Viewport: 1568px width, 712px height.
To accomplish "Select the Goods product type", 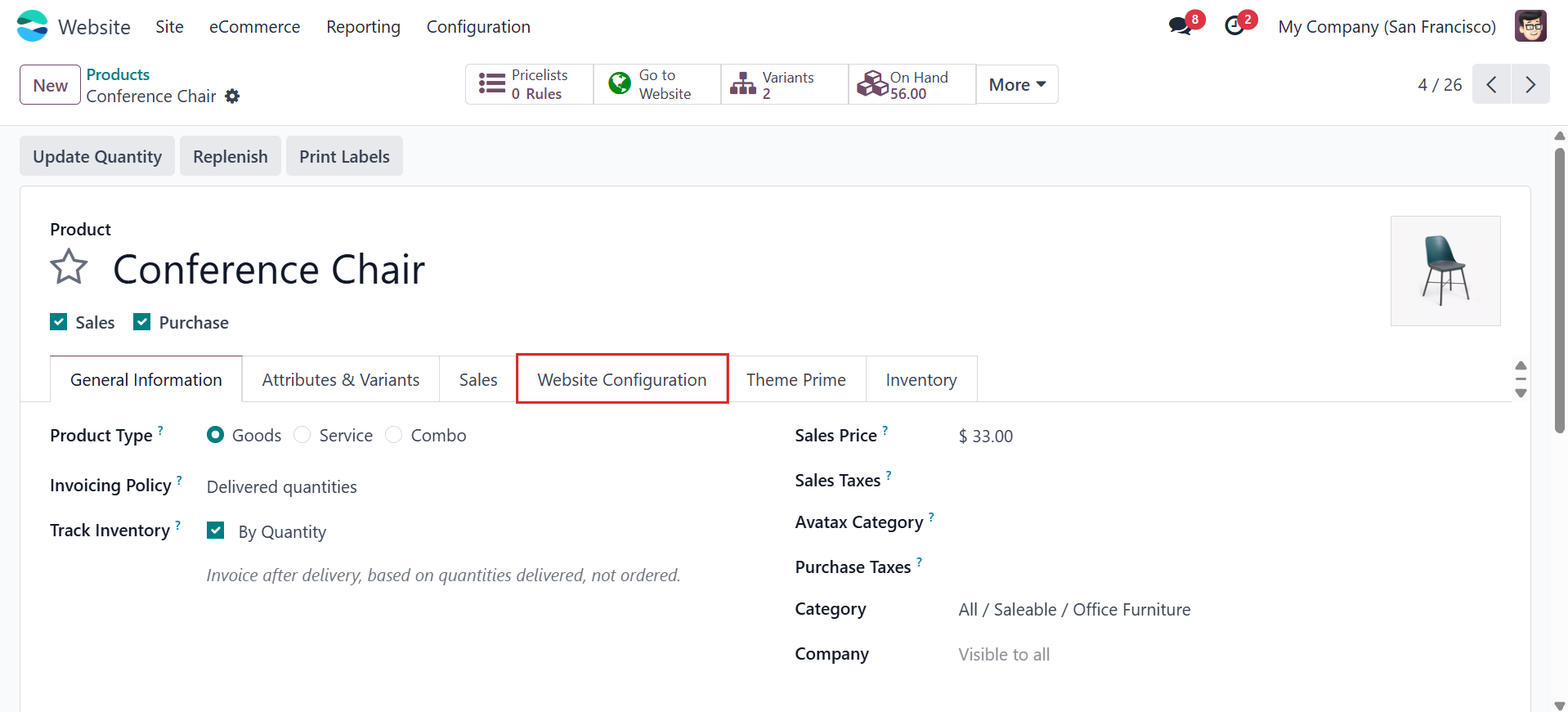I will pos(215,435).
